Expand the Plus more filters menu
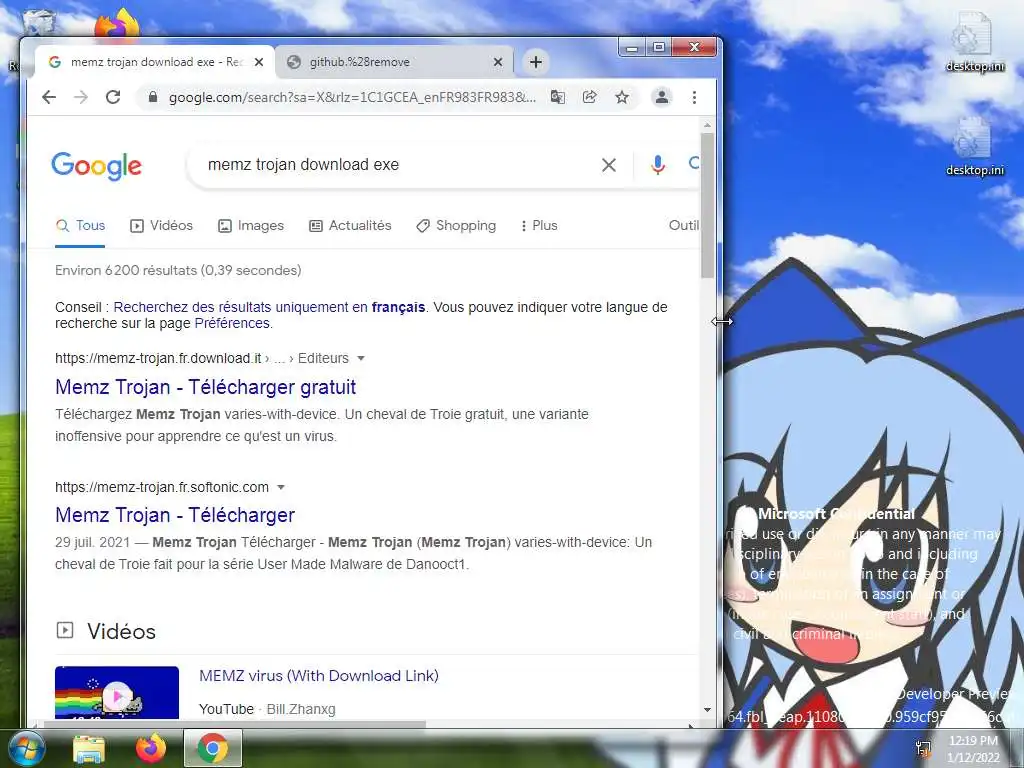1024x768 pixels. [x=539, y=225]
